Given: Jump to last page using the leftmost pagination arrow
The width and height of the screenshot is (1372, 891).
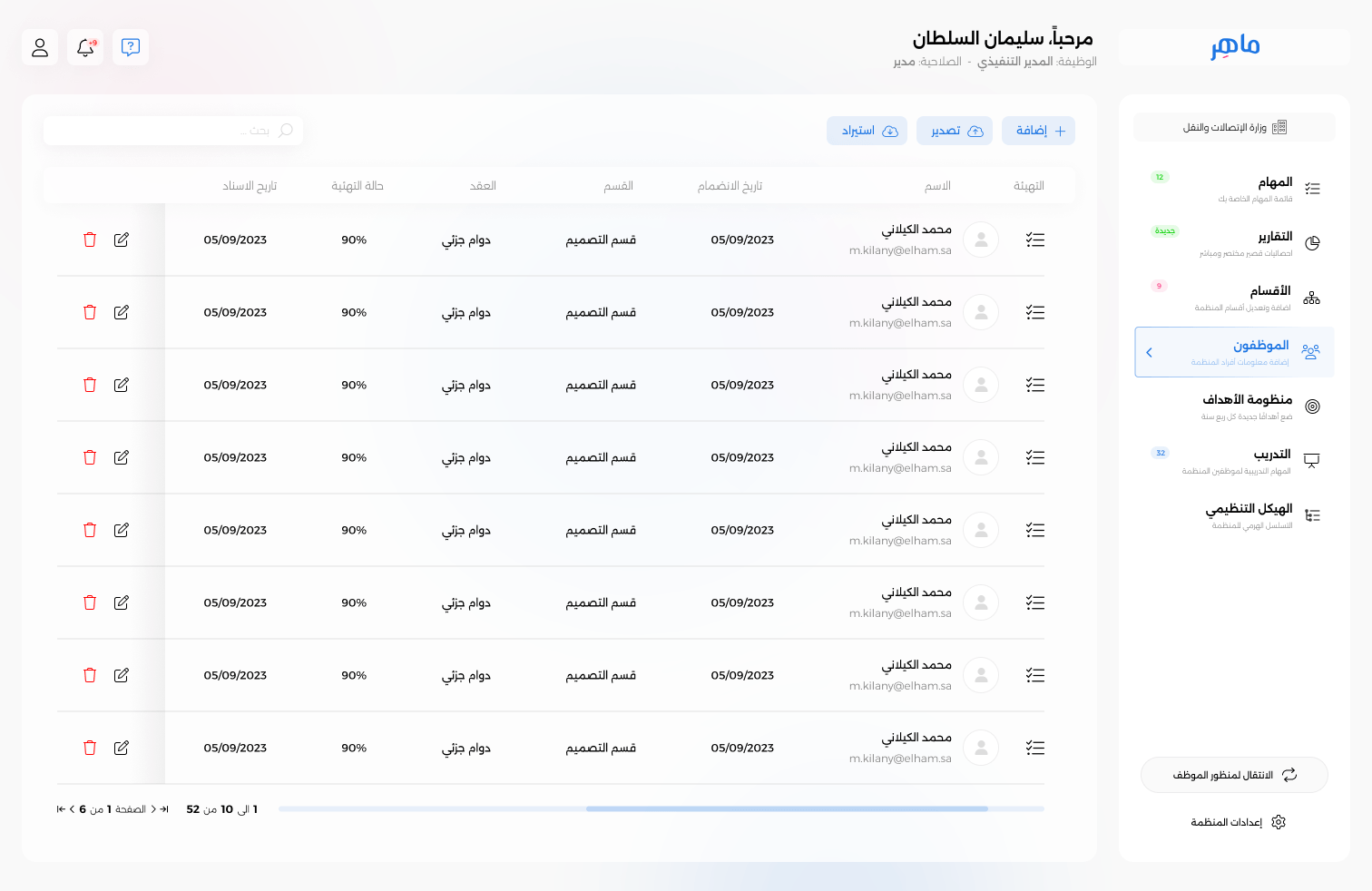Looking at the screenshot, I should click(61, 809).
